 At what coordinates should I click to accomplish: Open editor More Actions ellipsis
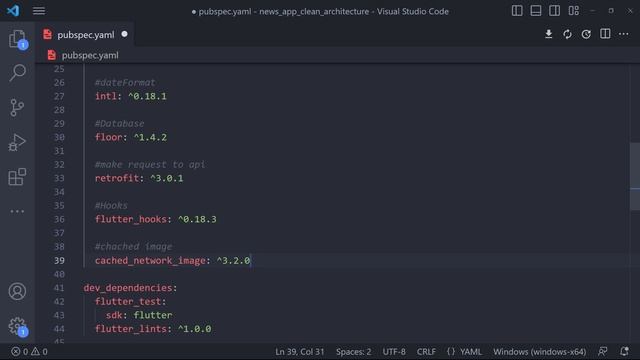(624, 34)
